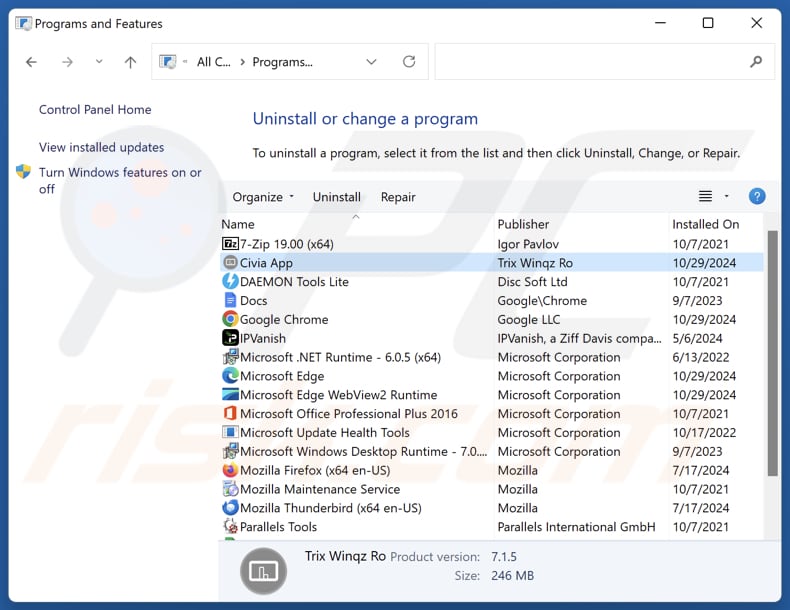Click the Microsoft .NET Runtime icon

[x=230, y=357]
